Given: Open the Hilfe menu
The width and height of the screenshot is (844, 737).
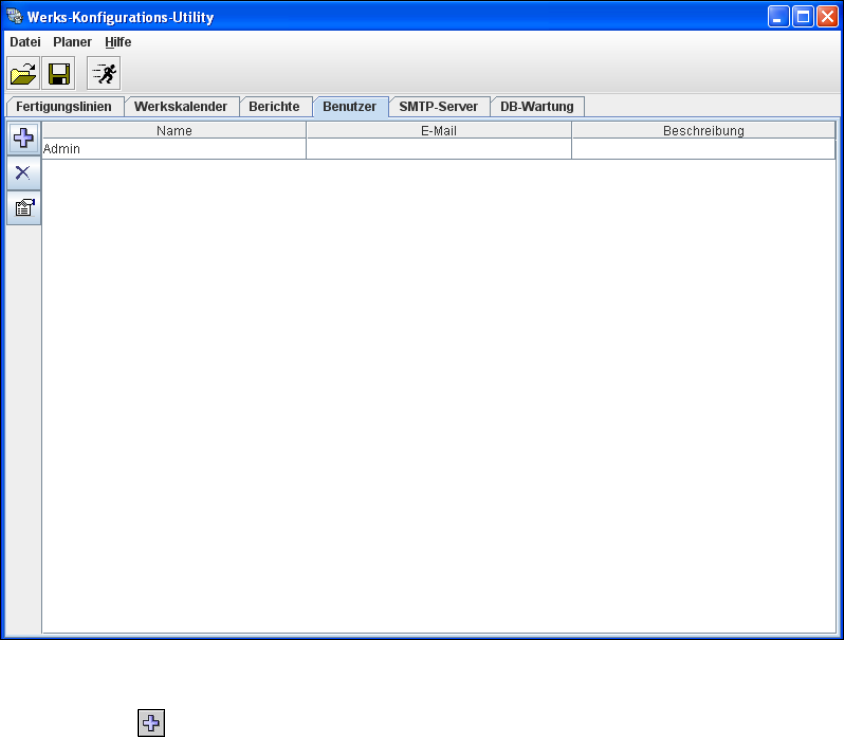Looking at the screenshot, I should (x=118, y=42).
